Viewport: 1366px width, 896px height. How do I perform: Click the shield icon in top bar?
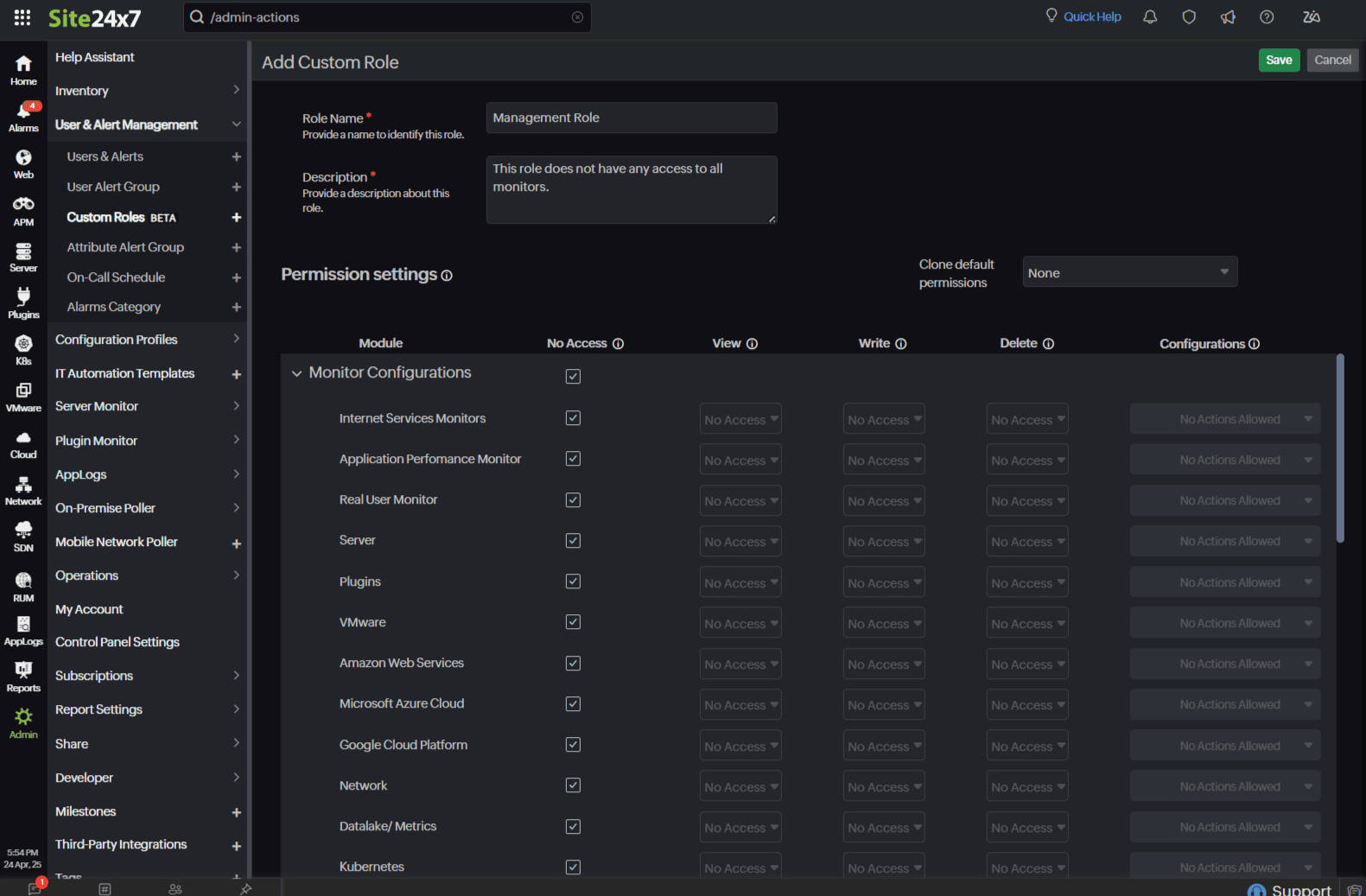tap(1189, 16)
